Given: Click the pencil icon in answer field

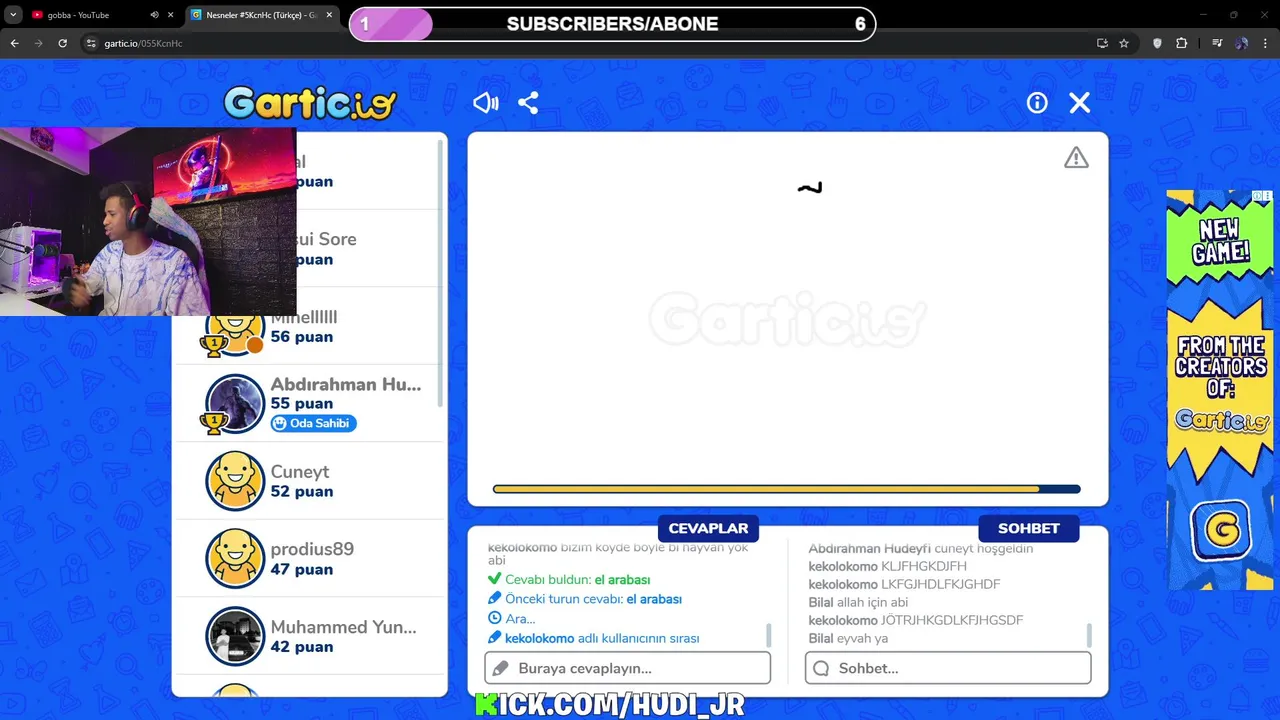Looking at the screenshot, I should pos(502,668).
